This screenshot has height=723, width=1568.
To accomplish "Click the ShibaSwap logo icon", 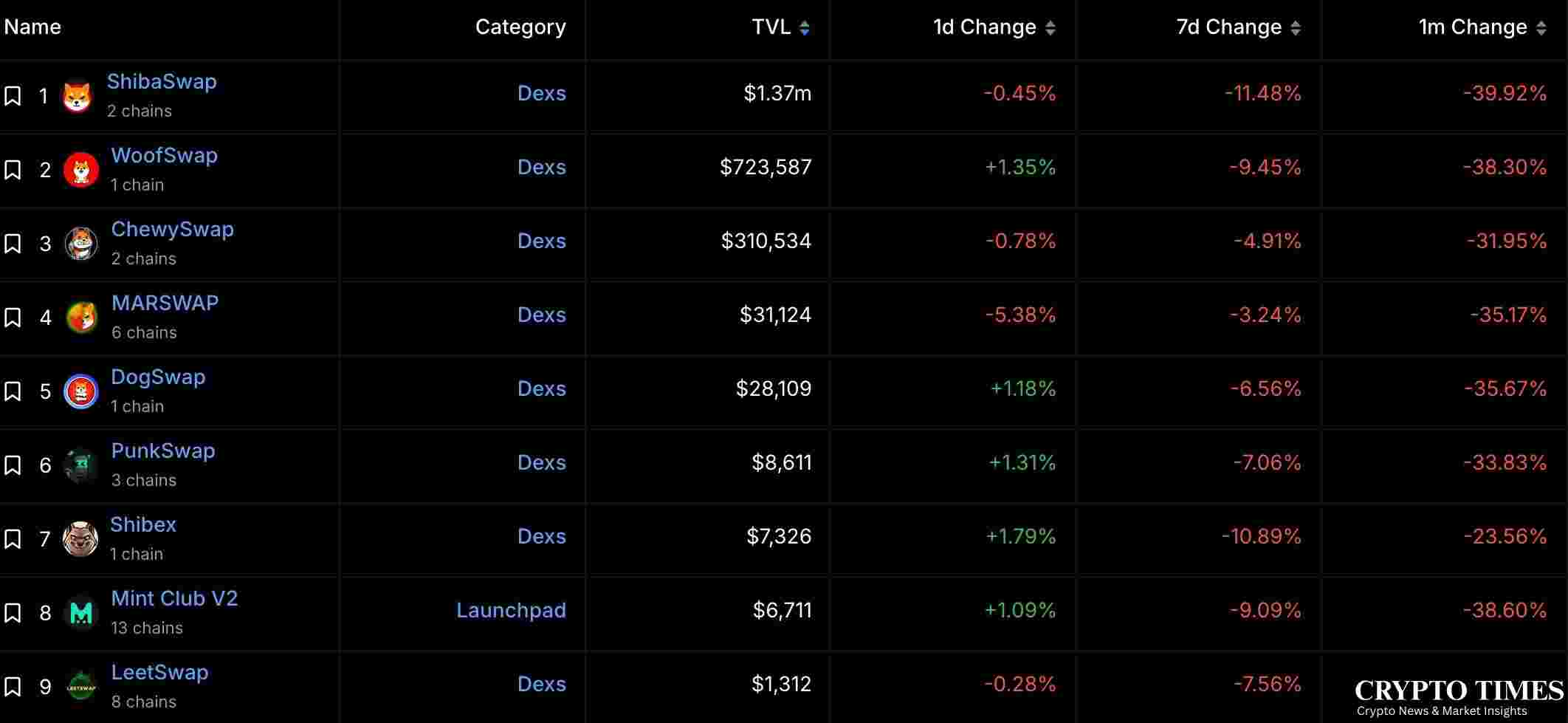I will tap(78, 96).
